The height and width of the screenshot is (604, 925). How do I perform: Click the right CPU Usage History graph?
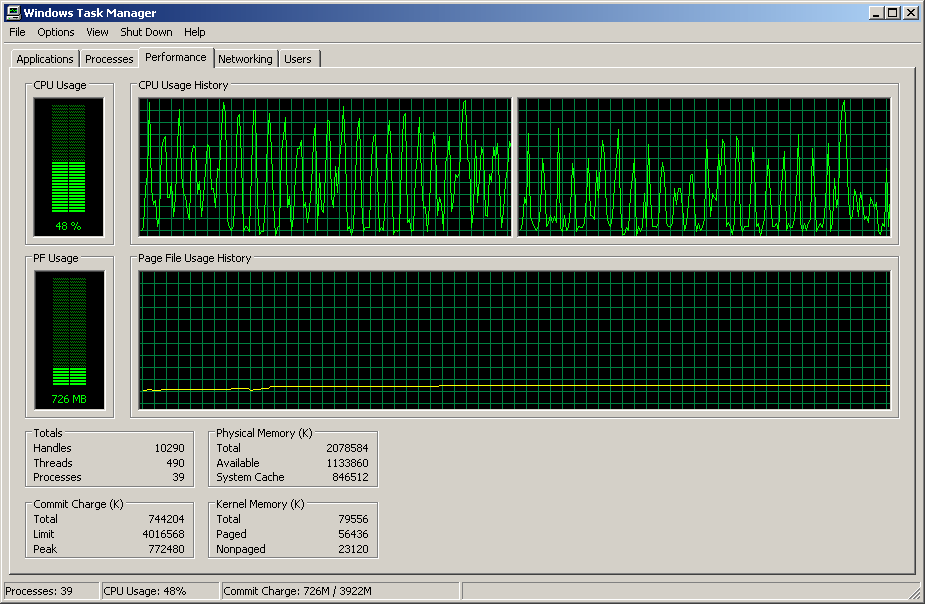[x=703, y=167]
